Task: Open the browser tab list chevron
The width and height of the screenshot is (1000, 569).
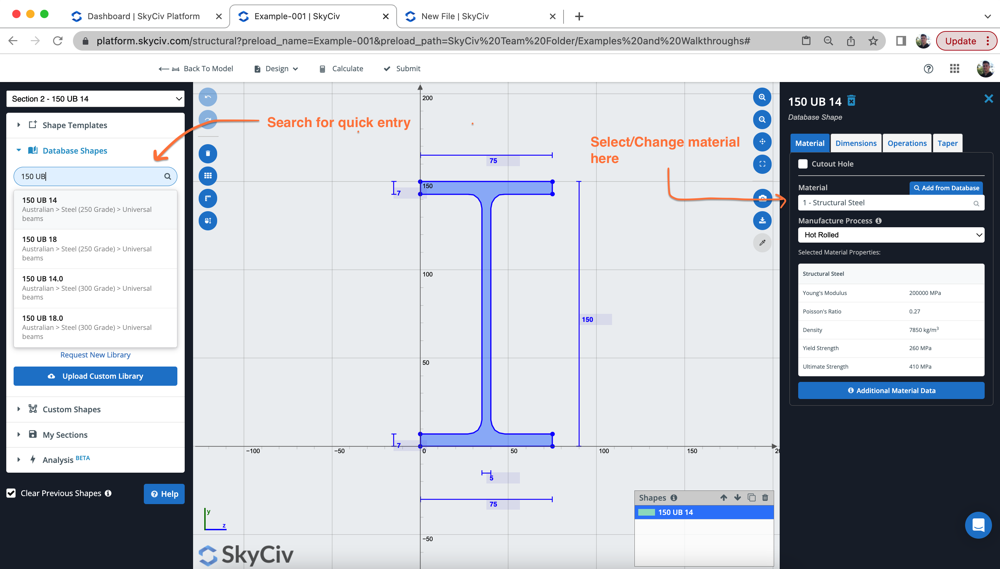Action: 987,17
